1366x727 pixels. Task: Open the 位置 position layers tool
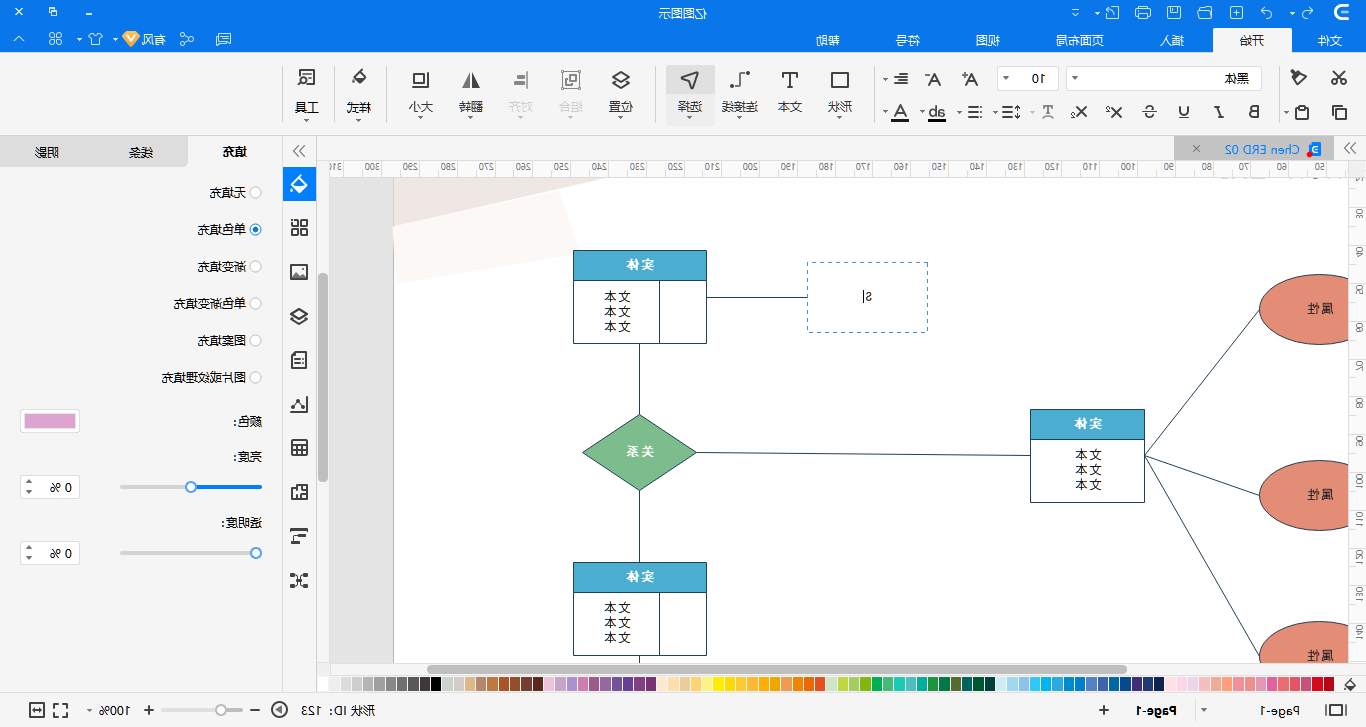coord(620,92)
